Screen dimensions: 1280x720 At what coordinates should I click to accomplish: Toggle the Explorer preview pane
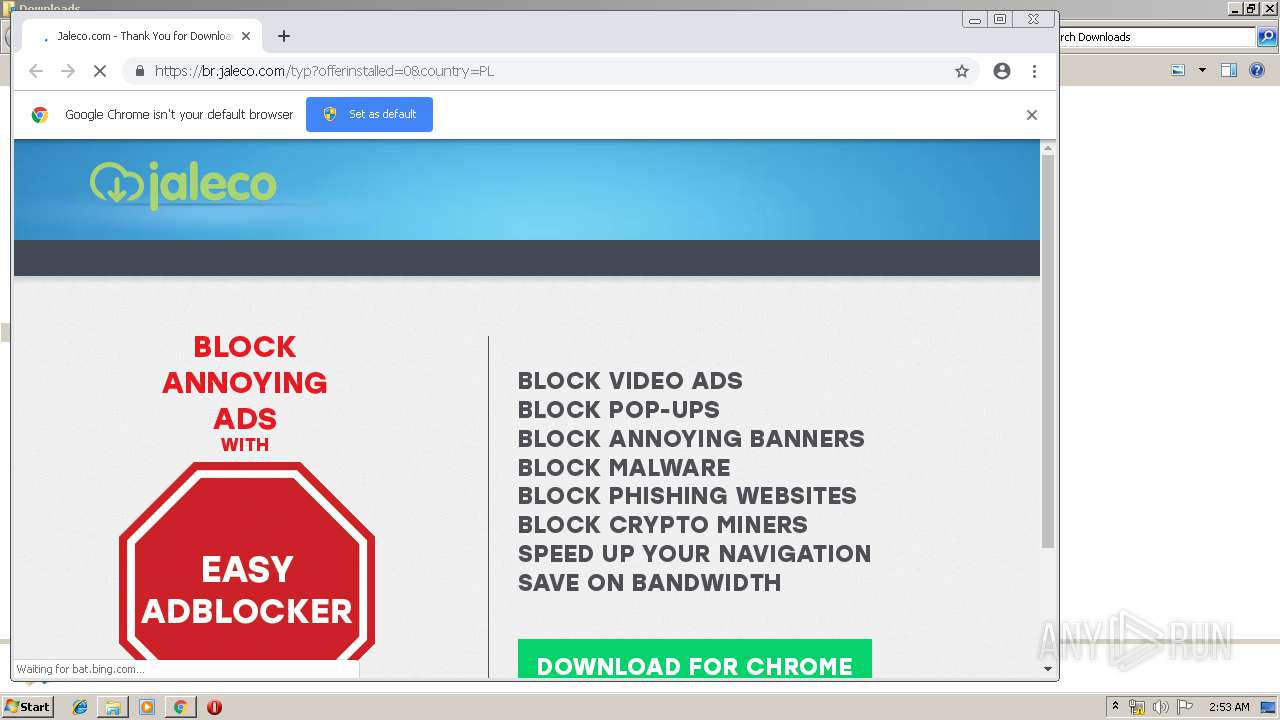1229,70
